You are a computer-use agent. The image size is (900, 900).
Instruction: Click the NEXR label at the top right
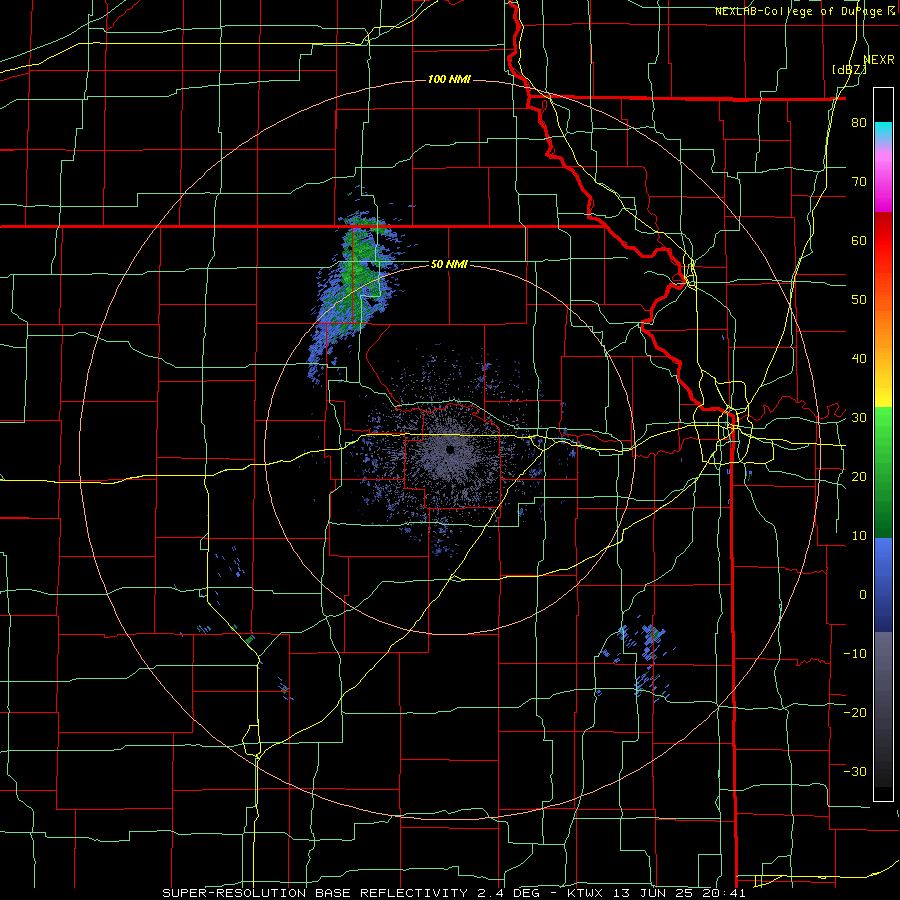pyautogui.click(x=879, y=60)
